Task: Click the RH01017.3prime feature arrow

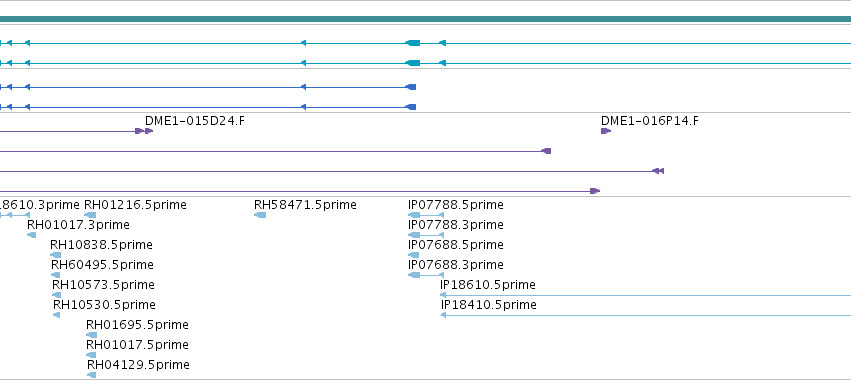Action: (x=31, y=235)
